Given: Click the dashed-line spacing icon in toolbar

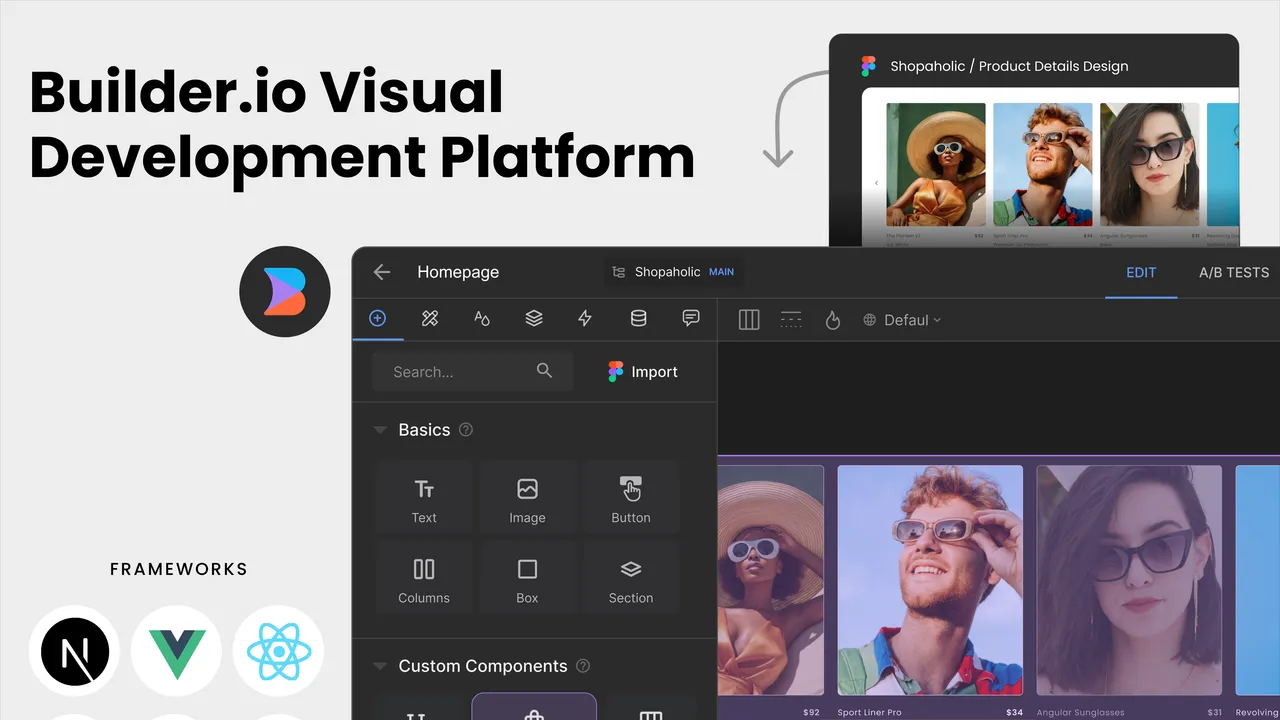Looking at the screenshot, I should coord(791,320).
